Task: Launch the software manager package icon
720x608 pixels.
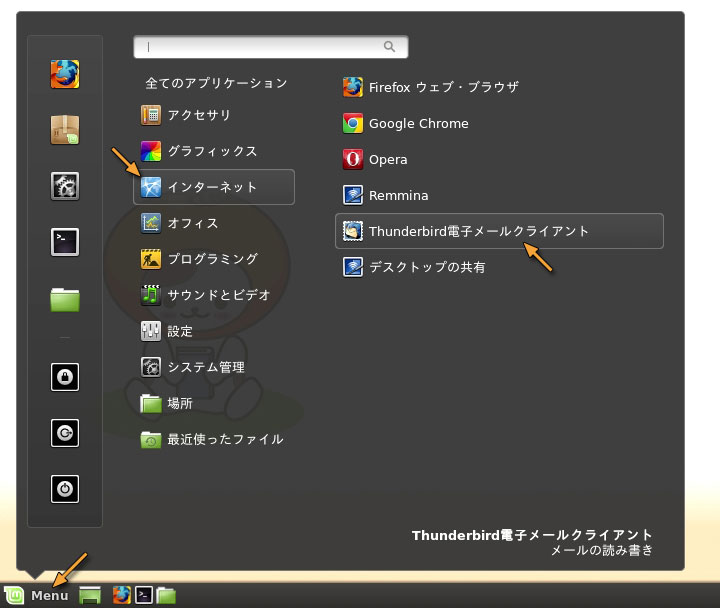Action: point(65,129)
